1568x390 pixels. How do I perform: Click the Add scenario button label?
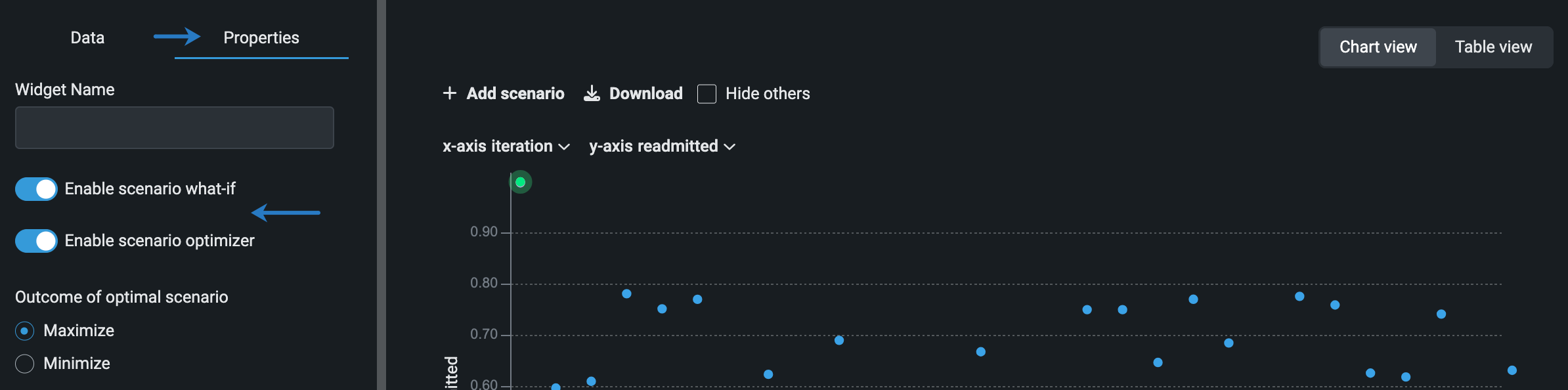click(515, 94)
